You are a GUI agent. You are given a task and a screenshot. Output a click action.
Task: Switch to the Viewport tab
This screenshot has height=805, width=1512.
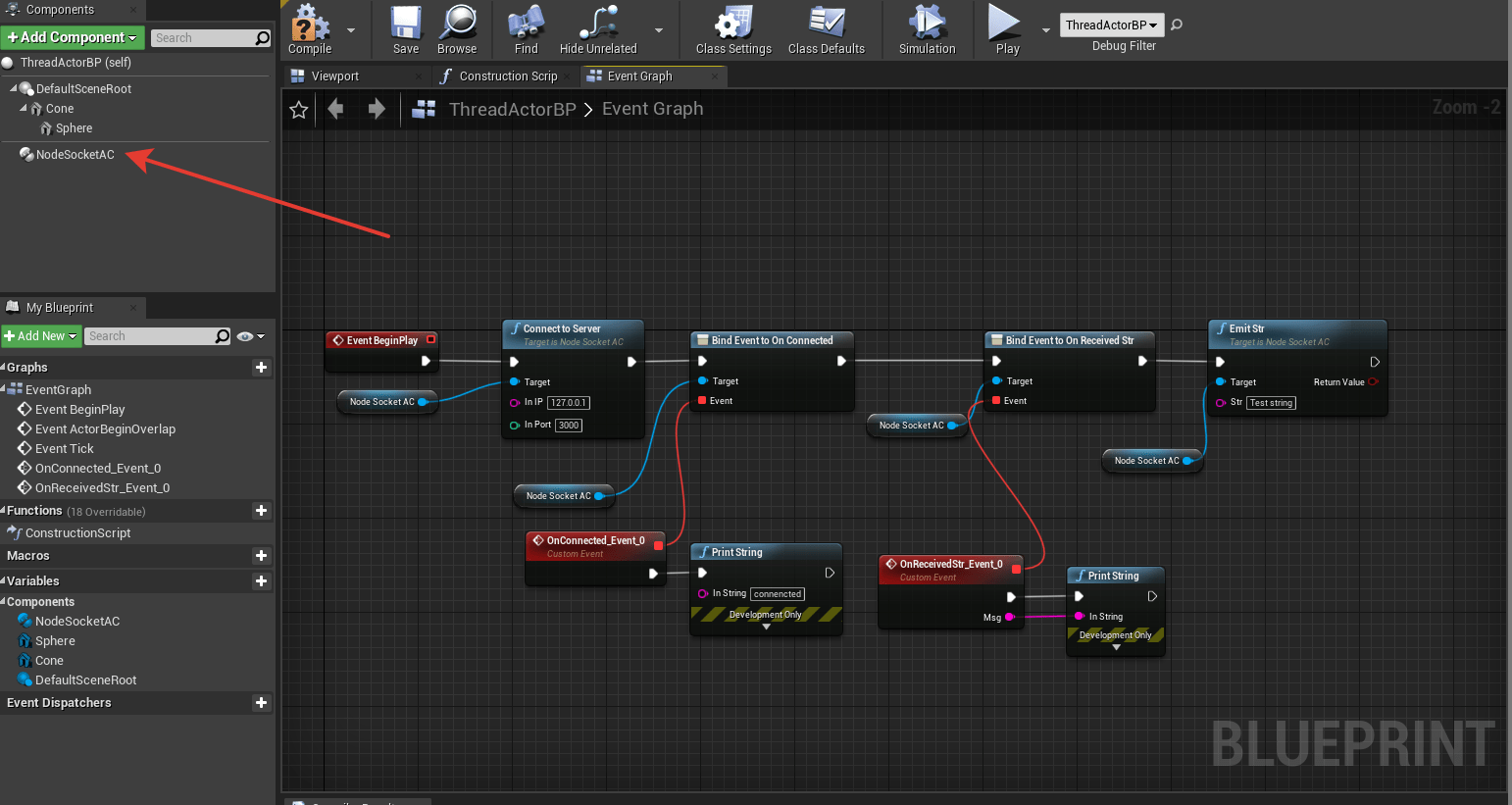(x=337, y=75)
